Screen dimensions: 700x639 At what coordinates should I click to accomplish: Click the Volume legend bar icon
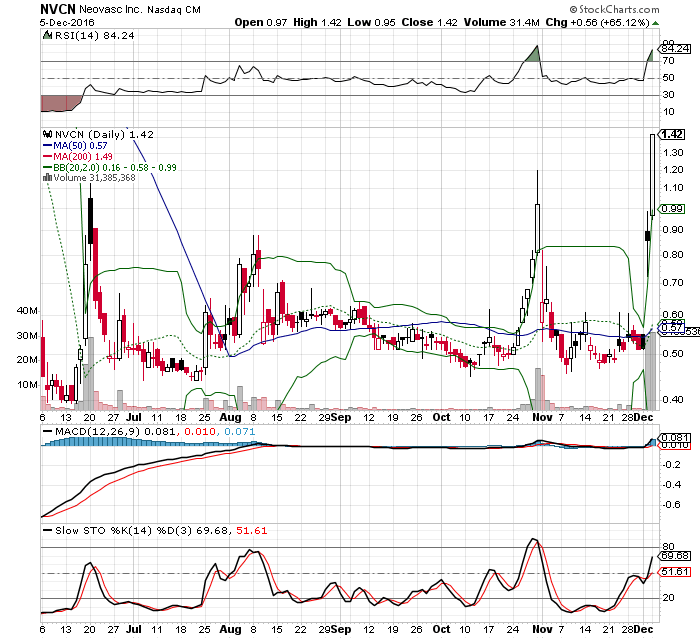pyautogui.click(x=46, y=179)
